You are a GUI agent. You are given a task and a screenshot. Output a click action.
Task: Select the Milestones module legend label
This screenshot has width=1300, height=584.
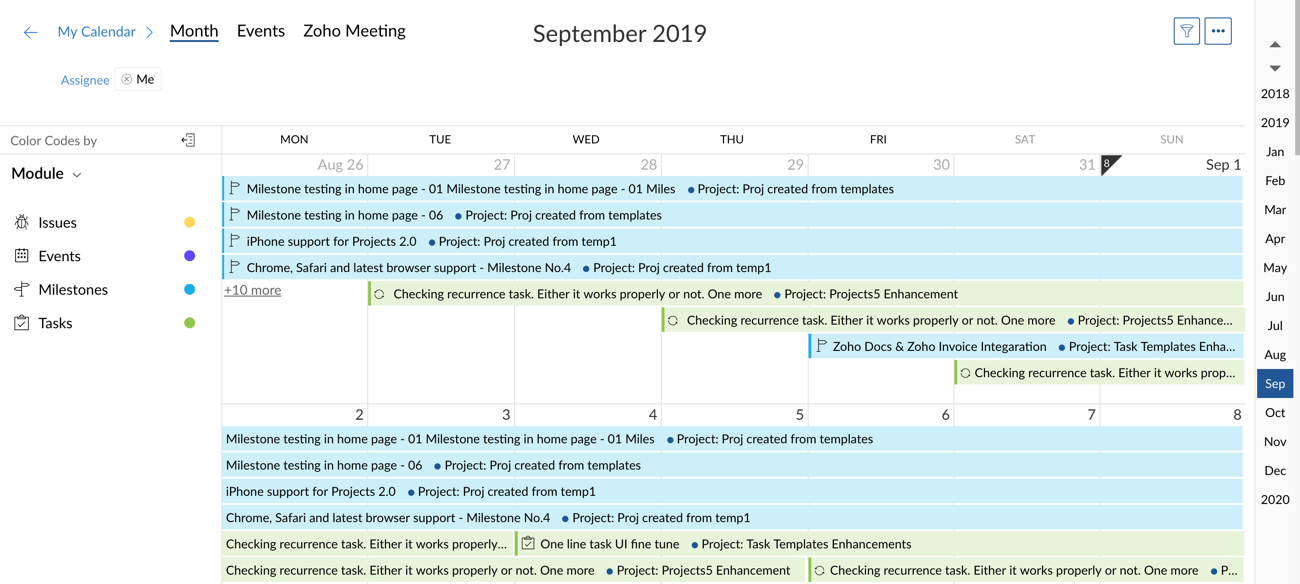coord(73,290)
